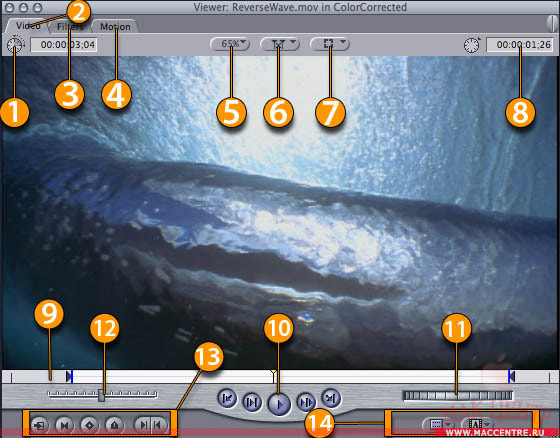Open the Recent Clips pop-up menu
560x438 pixels.
438,424
